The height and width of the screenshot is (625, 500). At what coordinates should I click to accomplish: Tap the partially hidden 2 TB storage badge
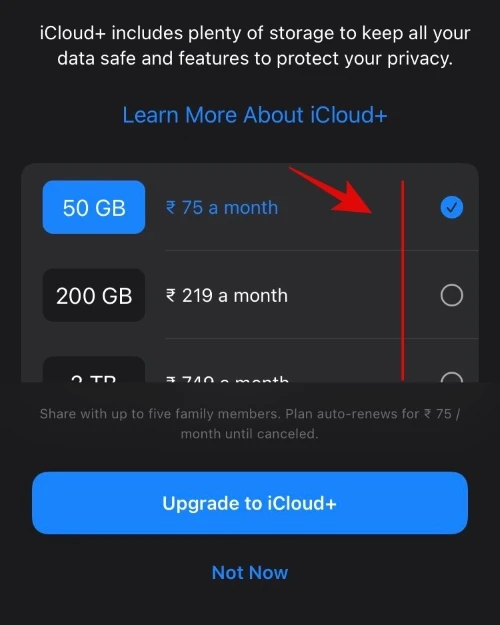94,370
